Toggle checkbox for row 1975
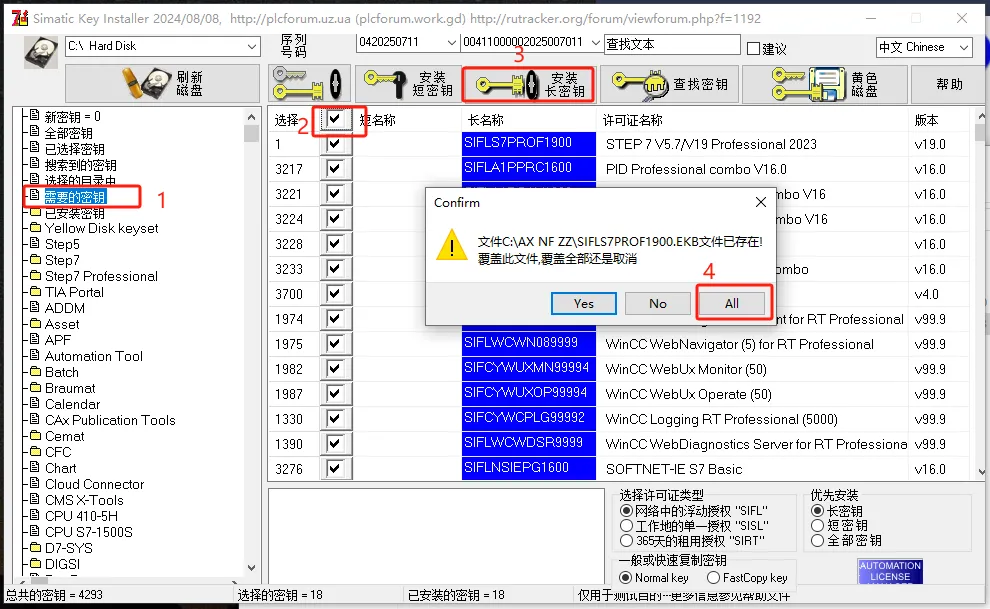The width and height of the screenshot is (990, 609). tap(335, 344)
